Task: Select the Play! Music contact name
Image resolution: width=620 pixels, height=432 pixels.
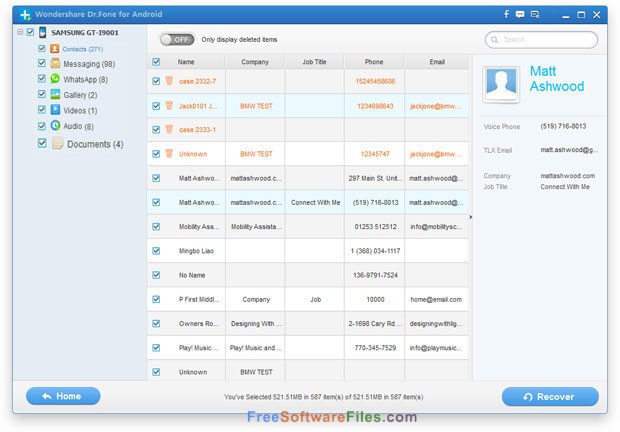Action: click(198, 348)
